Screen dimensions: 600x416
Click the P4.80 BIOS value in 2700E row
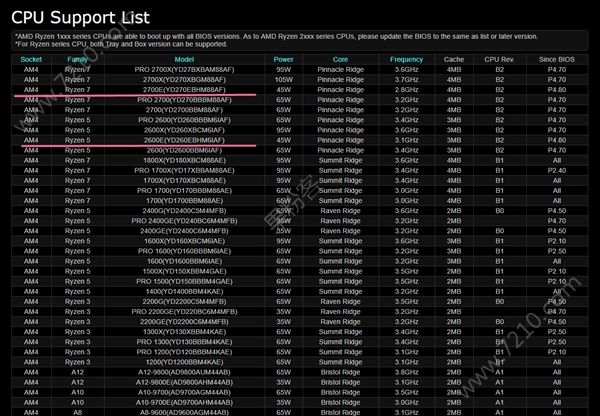tap(557, 90)
